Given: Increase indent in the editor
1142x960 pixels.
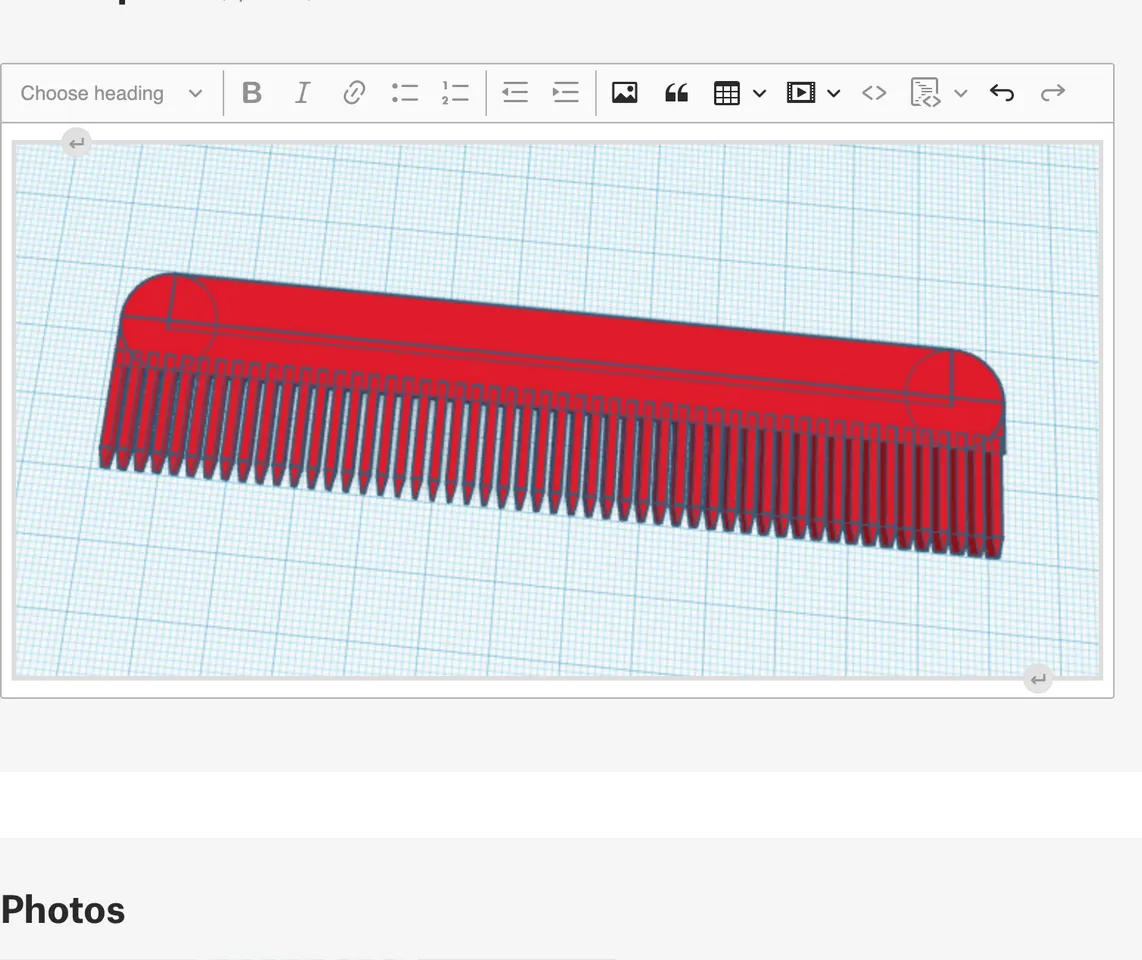Looking at the screenshot, I should pos(566,93).
